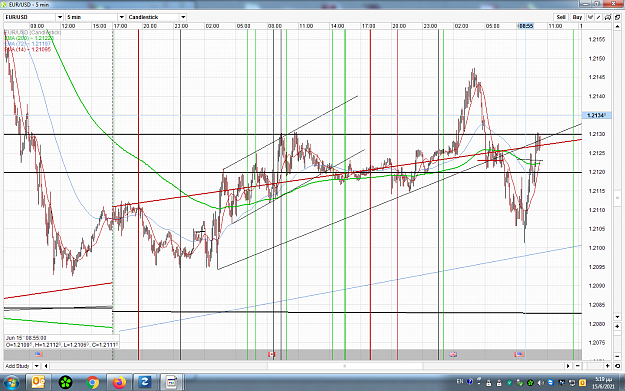Click the horizontal scrollbar right arrow
Screen dimensions: 625x391
(568, 366)
